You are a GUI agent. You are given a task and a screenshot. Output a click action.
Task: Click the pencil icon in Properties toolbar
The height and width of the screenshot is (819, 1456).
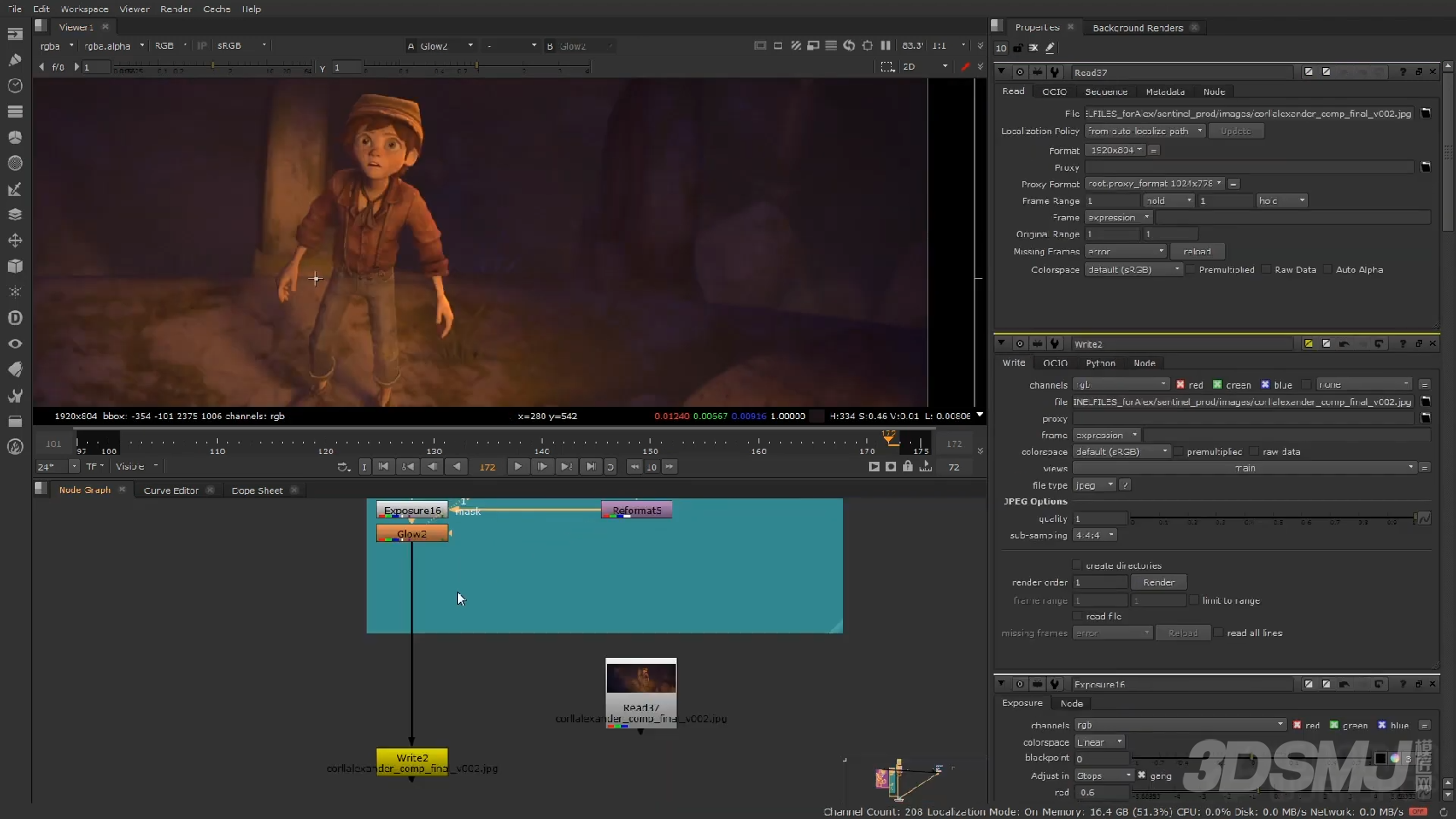click(1050, 48)
